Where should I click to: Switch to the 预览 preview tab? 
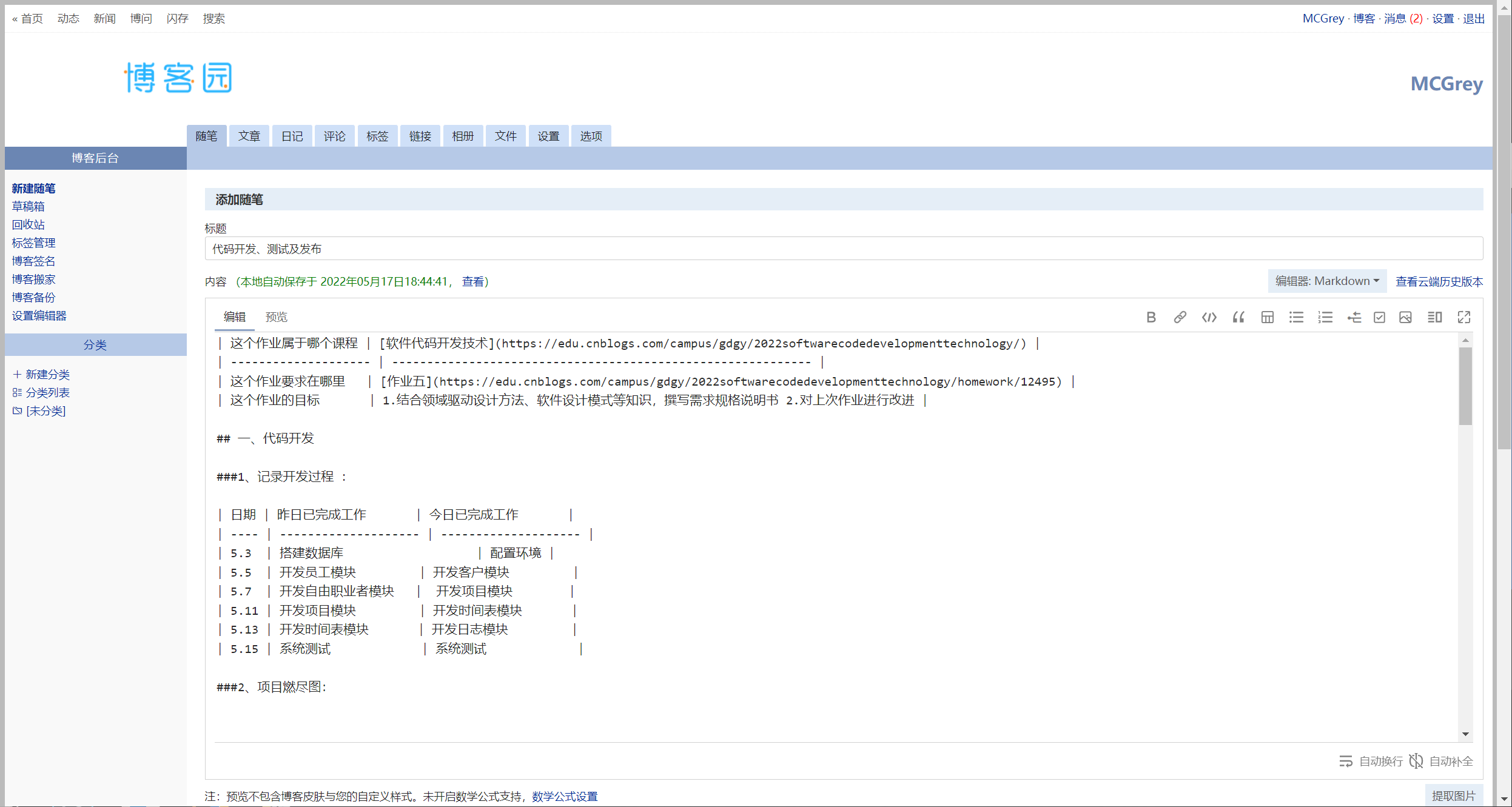pyautogui.click(x=276, y=317)
